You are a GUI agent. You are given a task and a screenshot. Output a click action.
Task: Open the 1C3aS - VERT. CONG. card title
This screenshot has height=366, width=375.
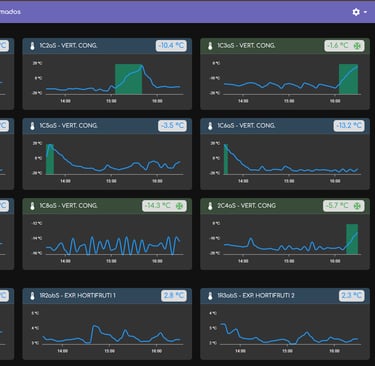pyautogui.click(x=246, y=46)
